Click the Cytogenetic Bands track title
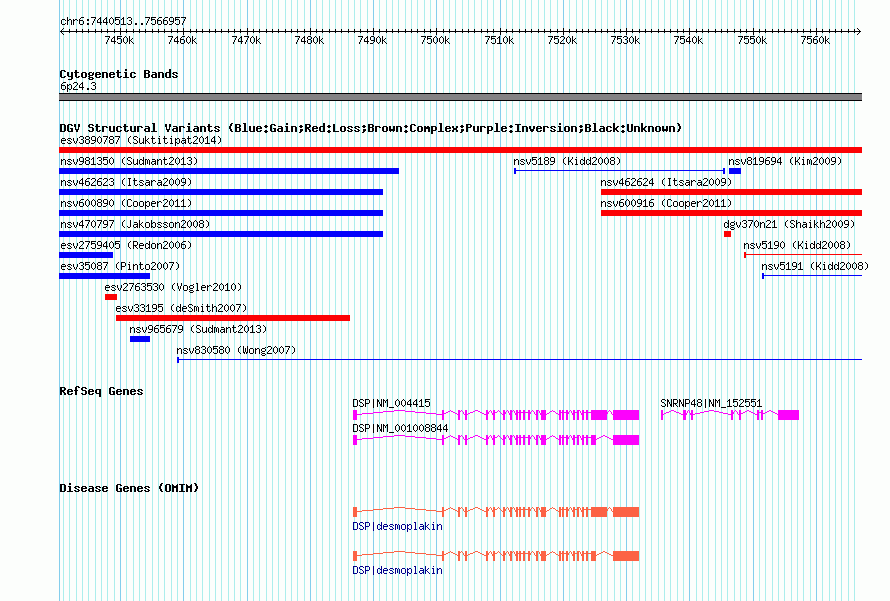The height and width of the screenshot is (601, 890). [119, 74]
